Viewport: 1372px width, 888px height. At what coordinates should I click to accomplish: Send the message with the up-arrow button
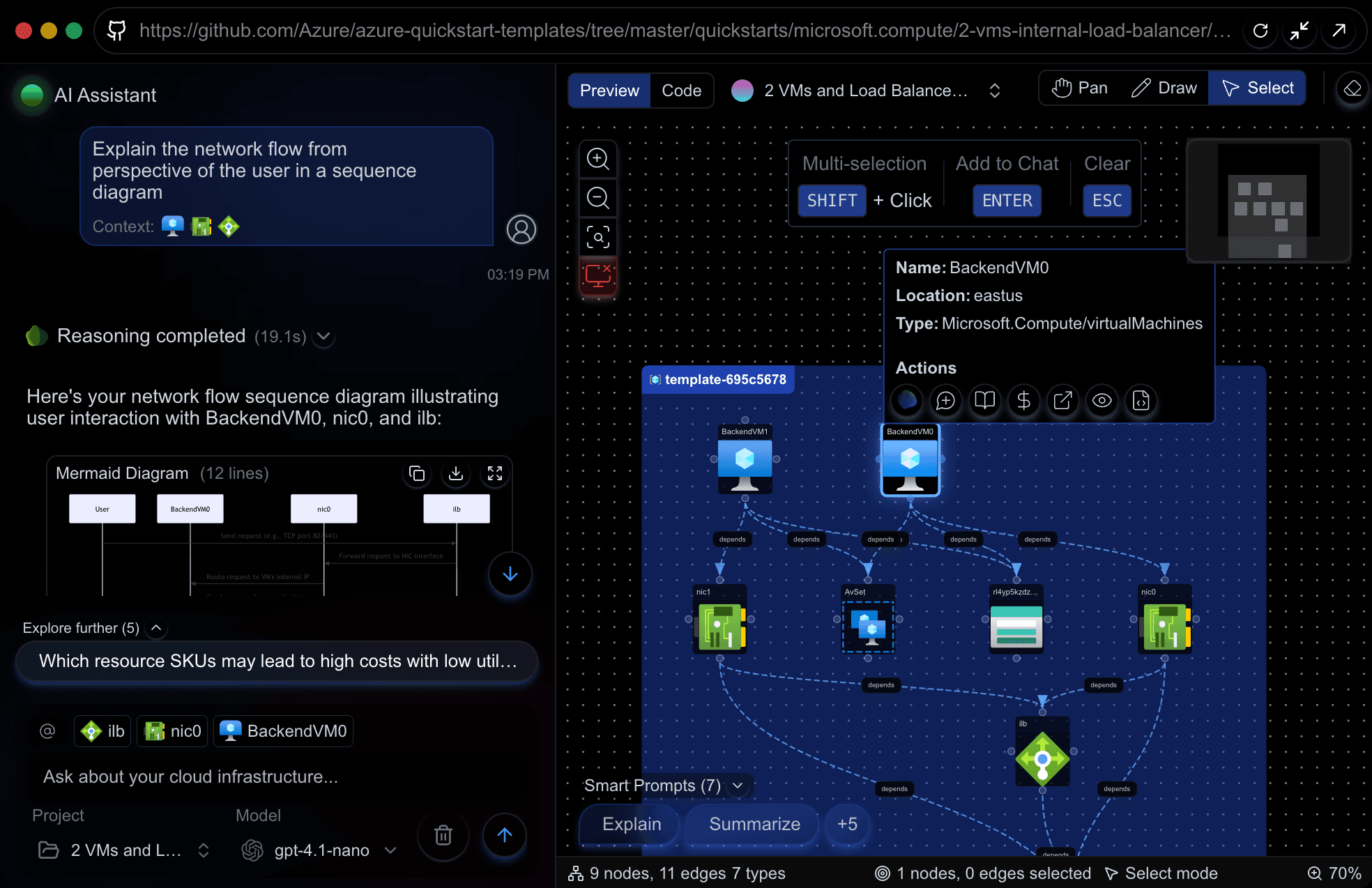point(505,835)
